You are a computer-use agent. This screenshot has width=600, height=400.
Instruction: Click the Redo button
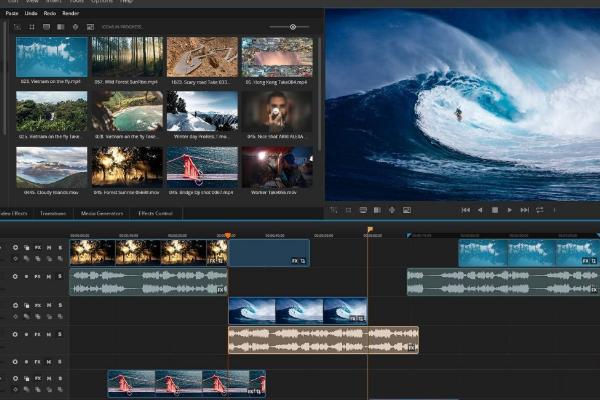point(50,13)
